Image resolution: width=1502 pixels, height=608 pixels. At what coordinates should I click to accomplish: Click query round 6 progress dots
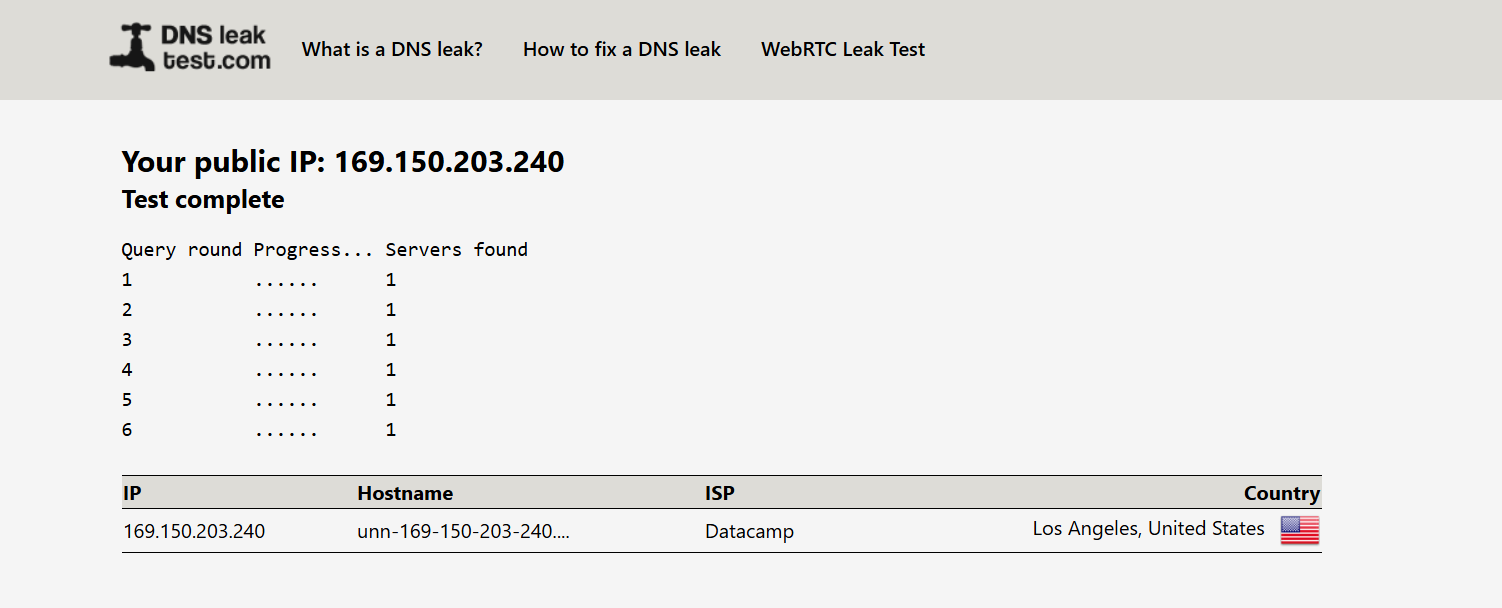click(286, 431)
